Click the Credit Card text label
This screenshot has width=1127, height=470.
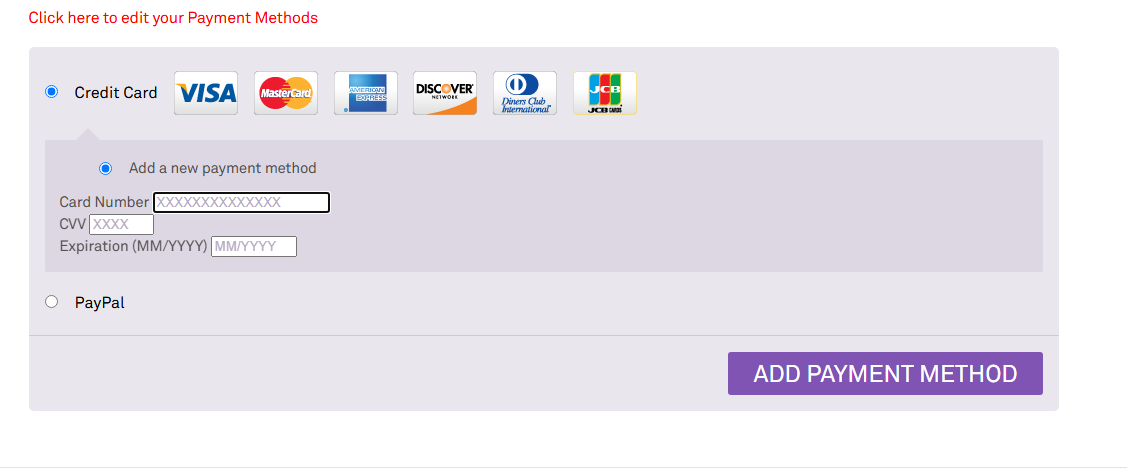click(116, 93)
